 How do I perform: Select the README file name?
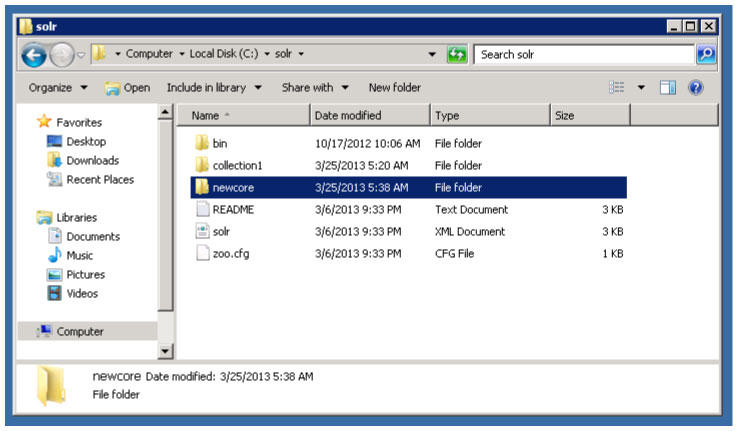(233, 209)
